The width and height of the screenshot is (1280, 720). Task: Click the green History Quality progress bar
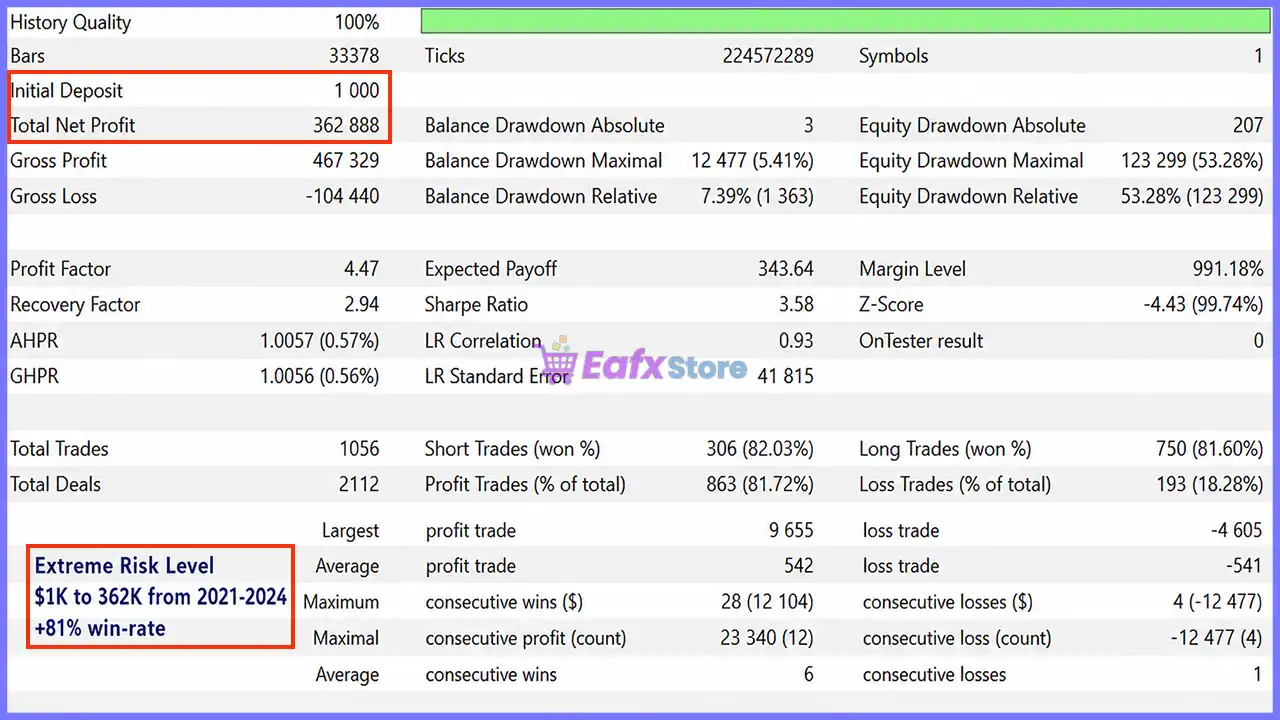[x=845, y=22]
